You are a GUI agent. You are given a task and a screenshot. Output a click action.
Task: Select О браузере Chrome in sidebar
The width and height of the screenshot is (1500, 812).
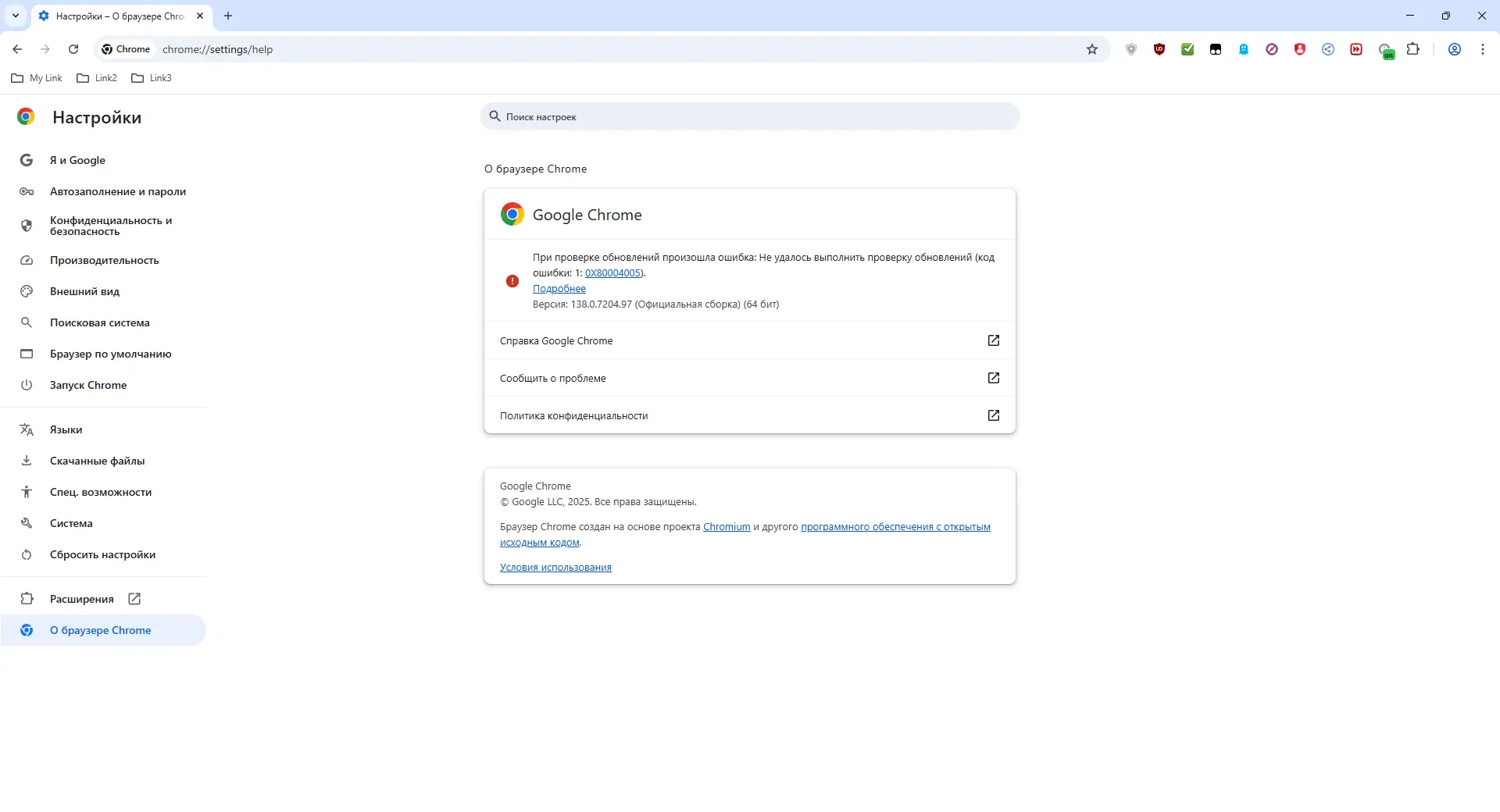pos(103,630)
